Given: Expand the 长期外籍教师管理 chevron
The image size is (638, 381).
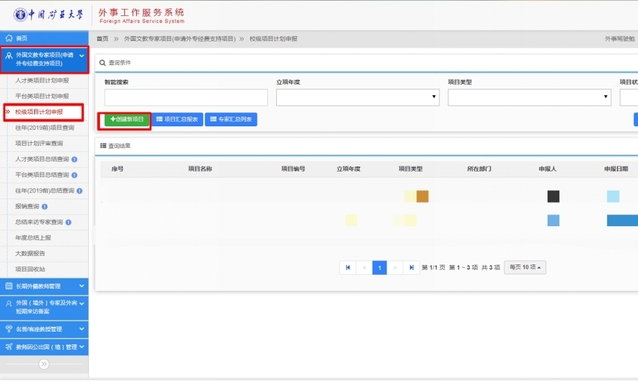Looking at the screenshot, I should click(82, 286).
